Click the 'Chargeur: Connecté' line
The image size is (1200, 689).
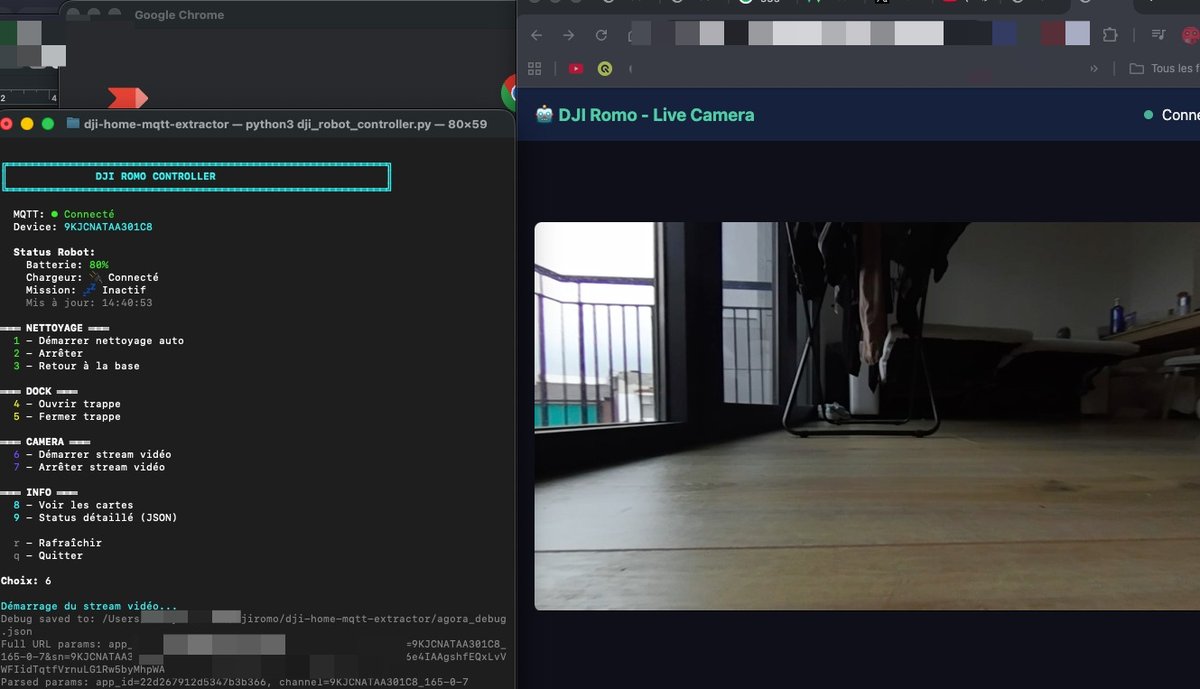tap(92, 277)
